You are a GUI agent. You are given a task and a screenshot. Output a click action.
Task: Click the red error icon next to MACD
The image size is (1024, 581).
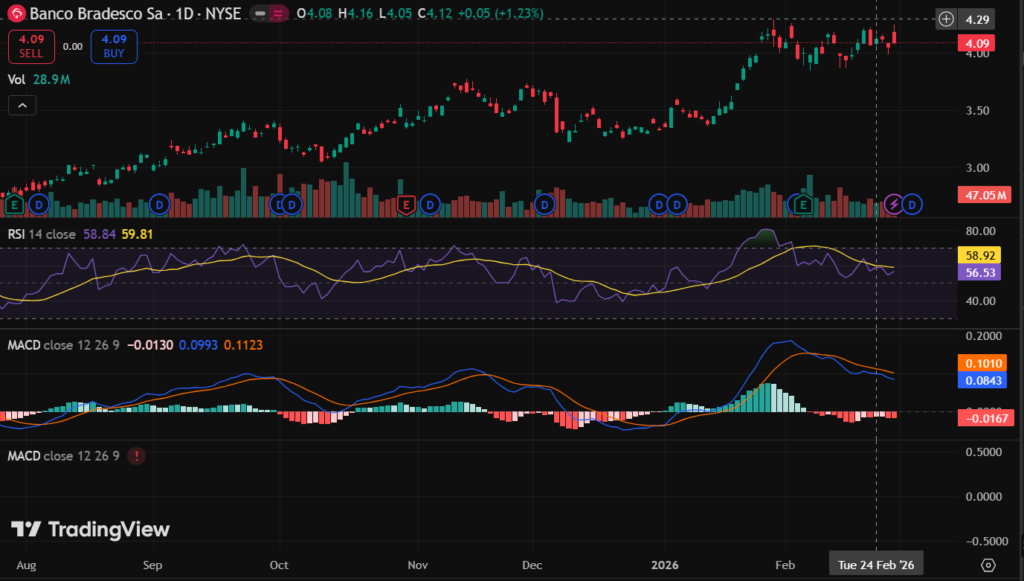135,456
